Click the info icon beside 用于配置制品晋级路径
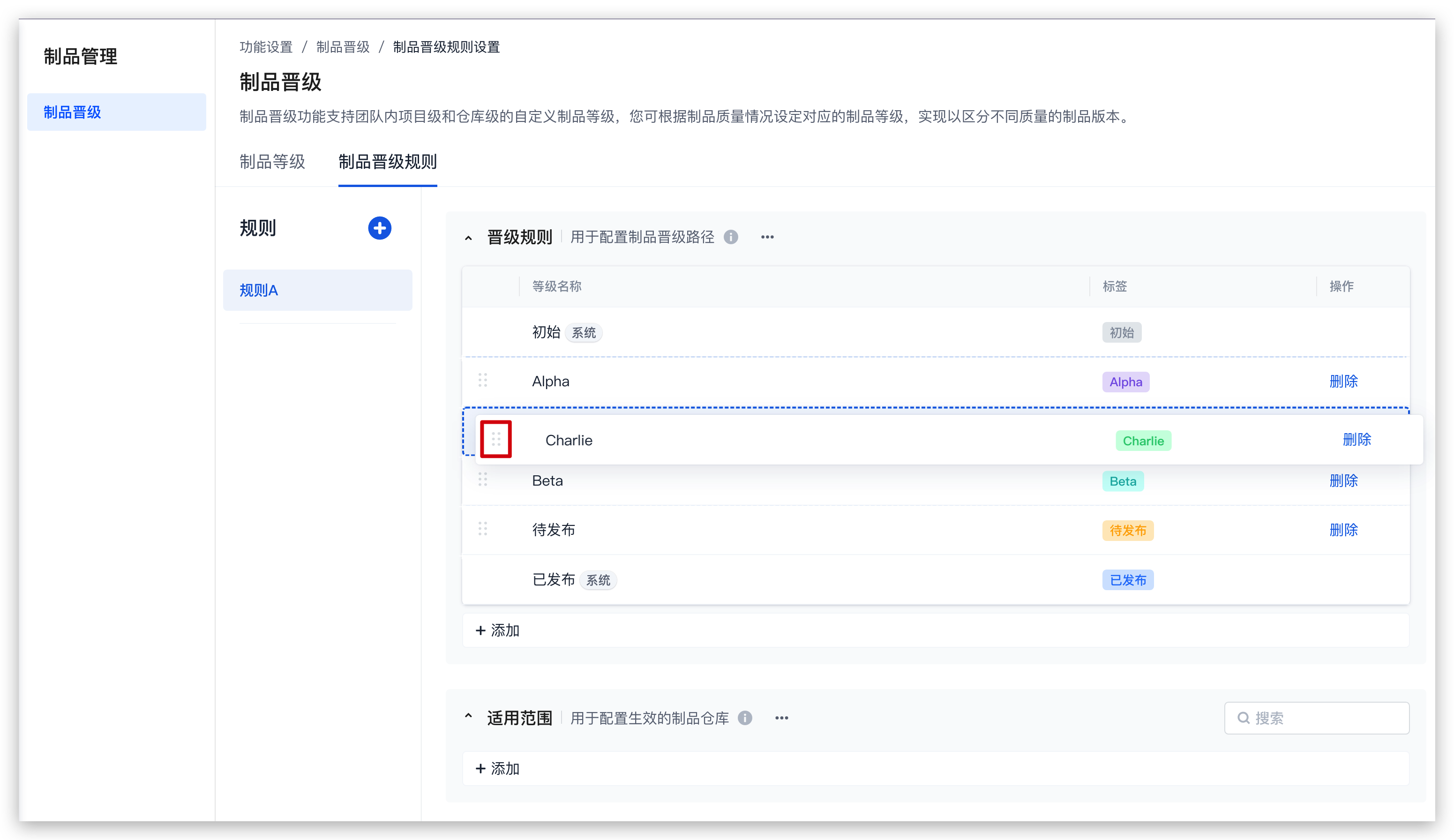Image resolution: width=1454 pixels, height=840 pixels. (731, 237)
